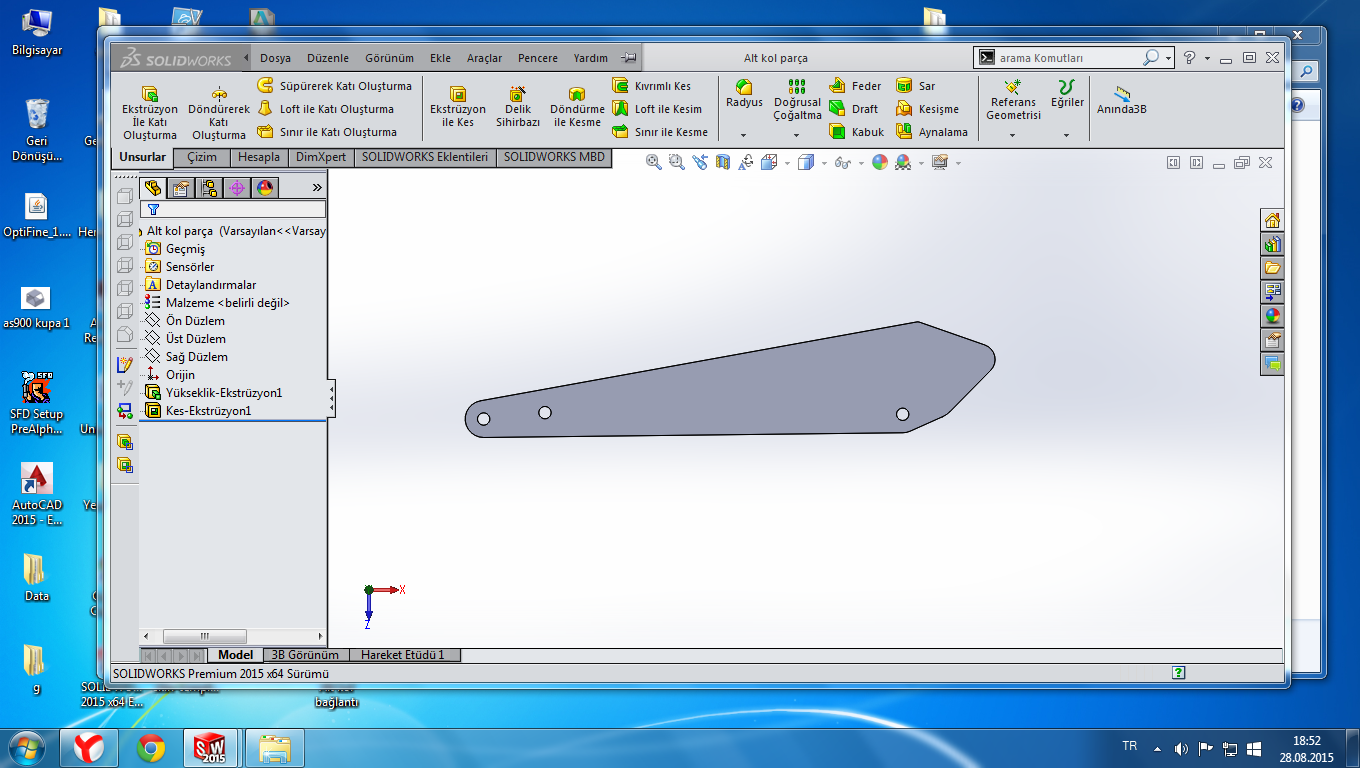The height and width of the screenshot is (768, 1360).
Task: Click the Kabuk shell tool
Action: point(857,132)
